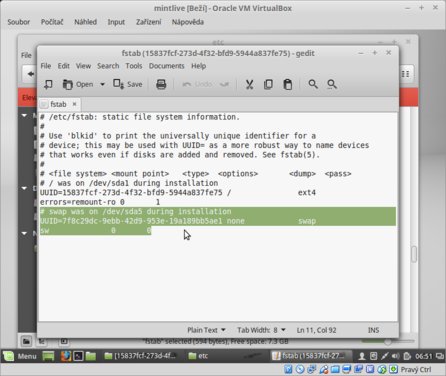446x376 pixels.
Task: Open the Tab Width dropdown
Action: (261, 330)
